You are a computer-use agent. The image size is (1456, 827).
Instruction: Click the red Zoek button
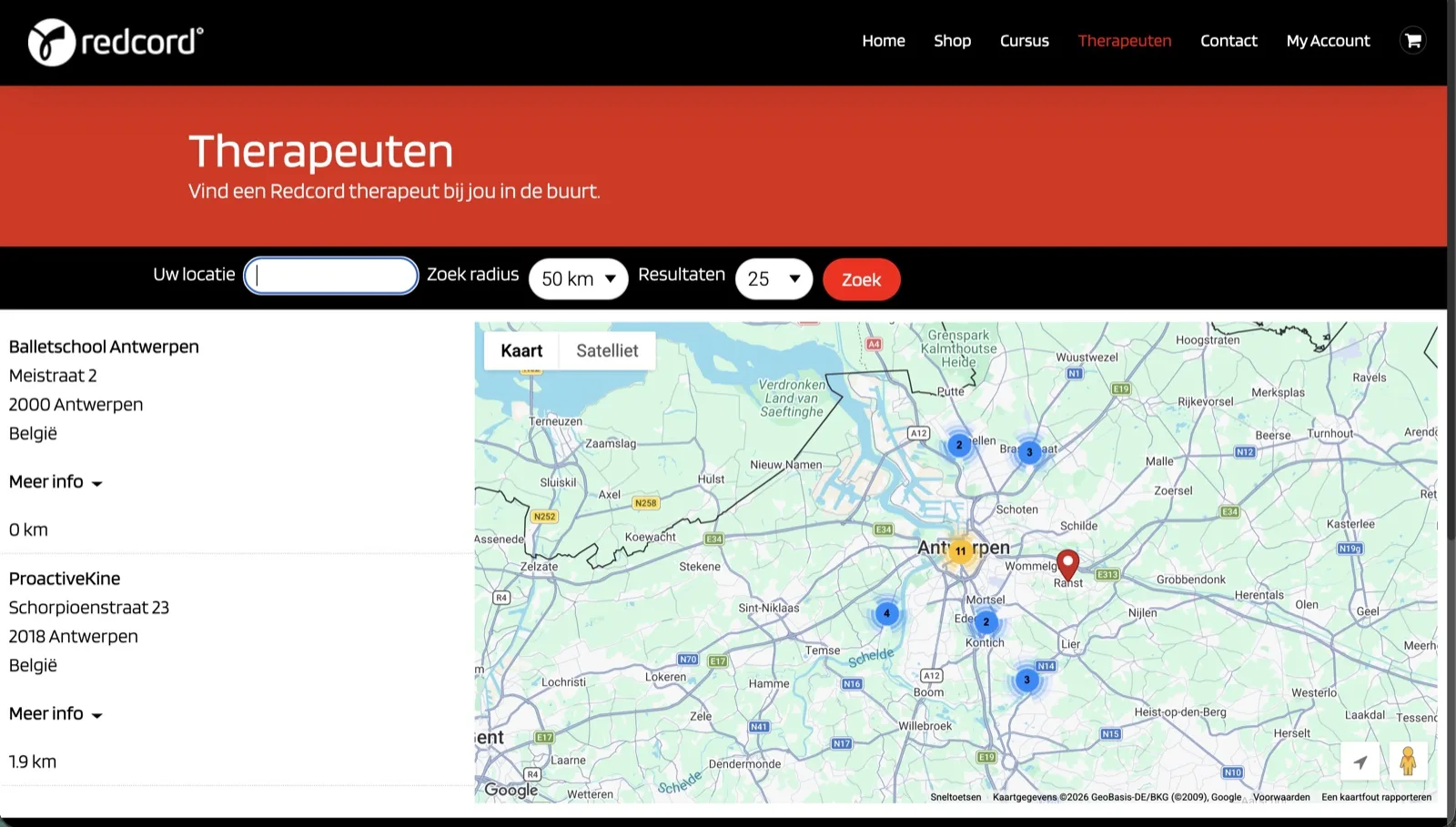point(861,279)
